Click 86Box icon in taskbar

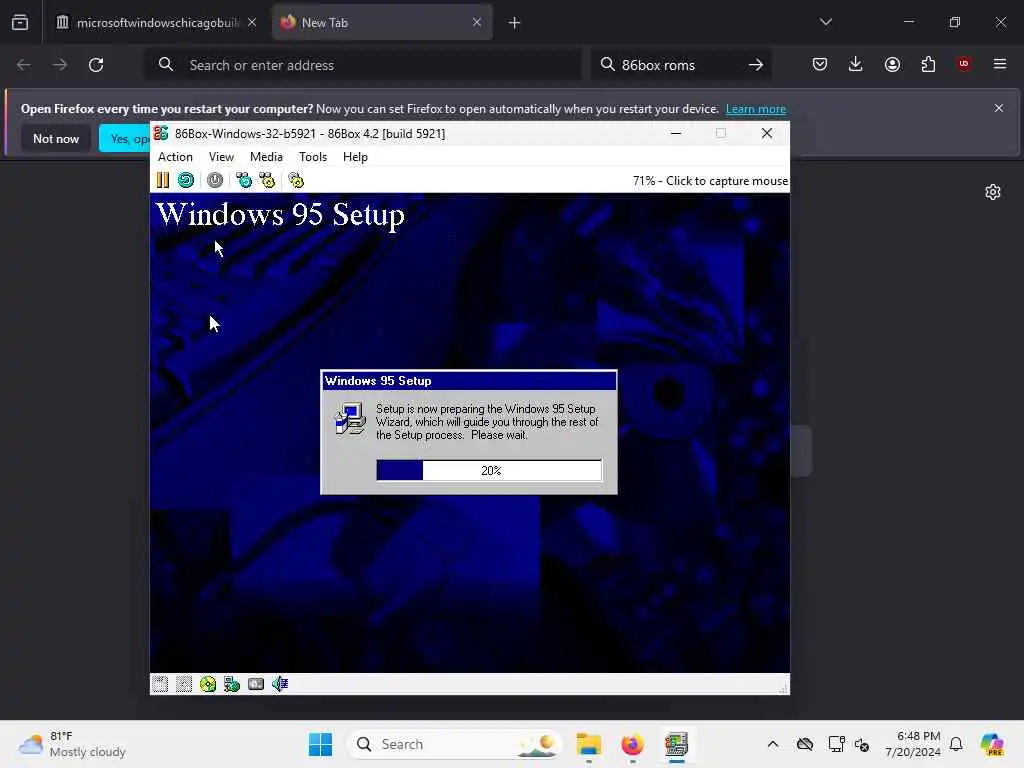point(677,744)
